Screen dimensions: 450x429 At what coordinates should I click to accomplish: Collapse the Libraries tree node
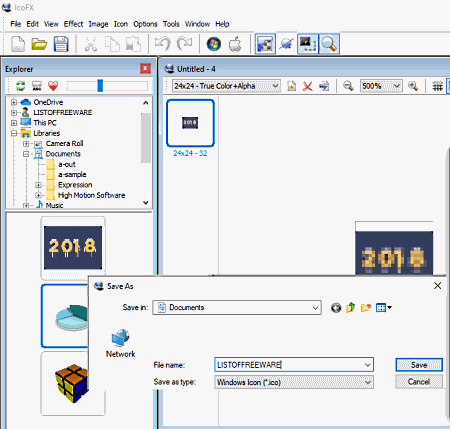pyautogui.click(x=14, y=133)
